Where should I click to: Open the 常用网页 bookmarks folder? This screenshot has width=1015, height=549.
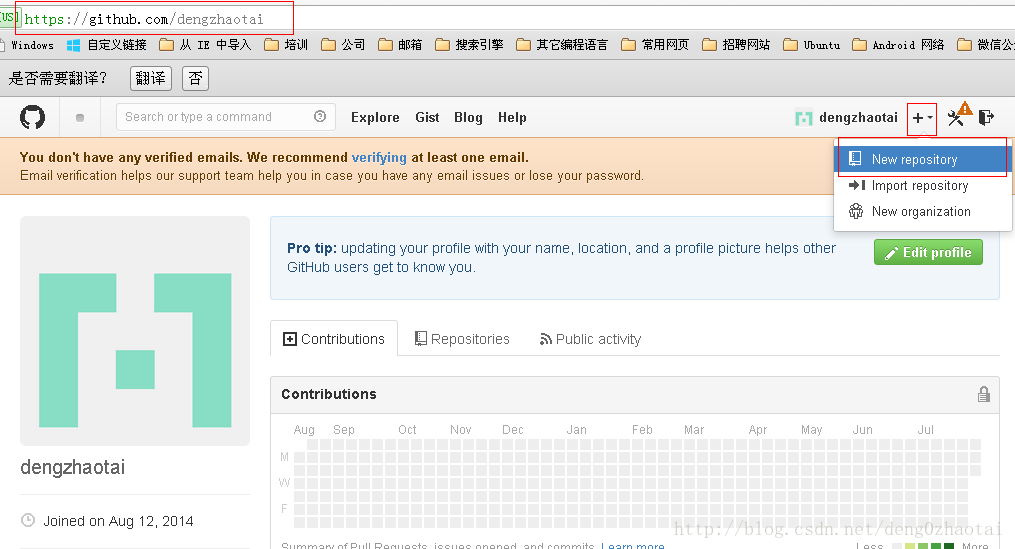[655, 45]
